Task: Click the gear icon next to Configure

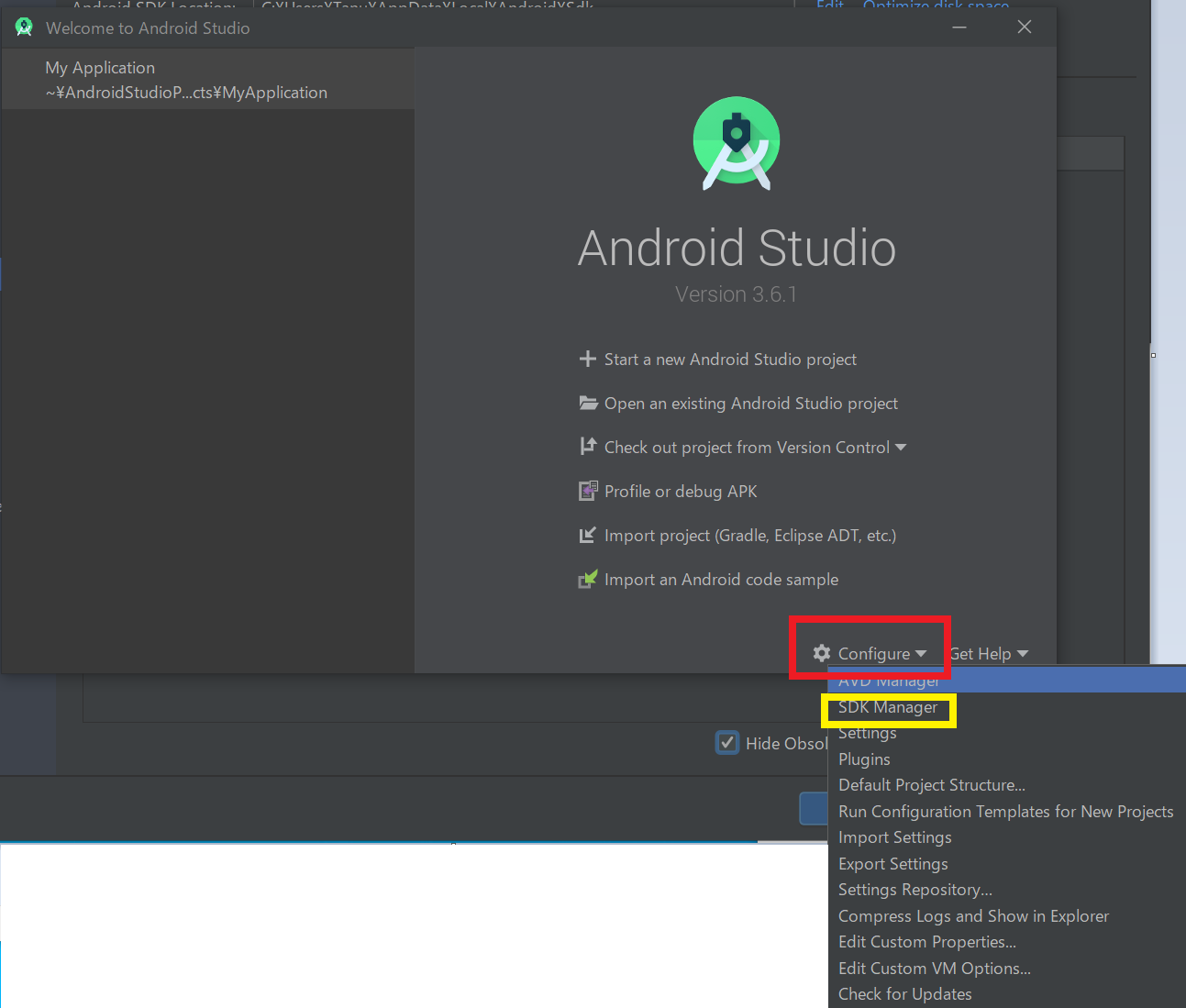Action: coord(821,653)
